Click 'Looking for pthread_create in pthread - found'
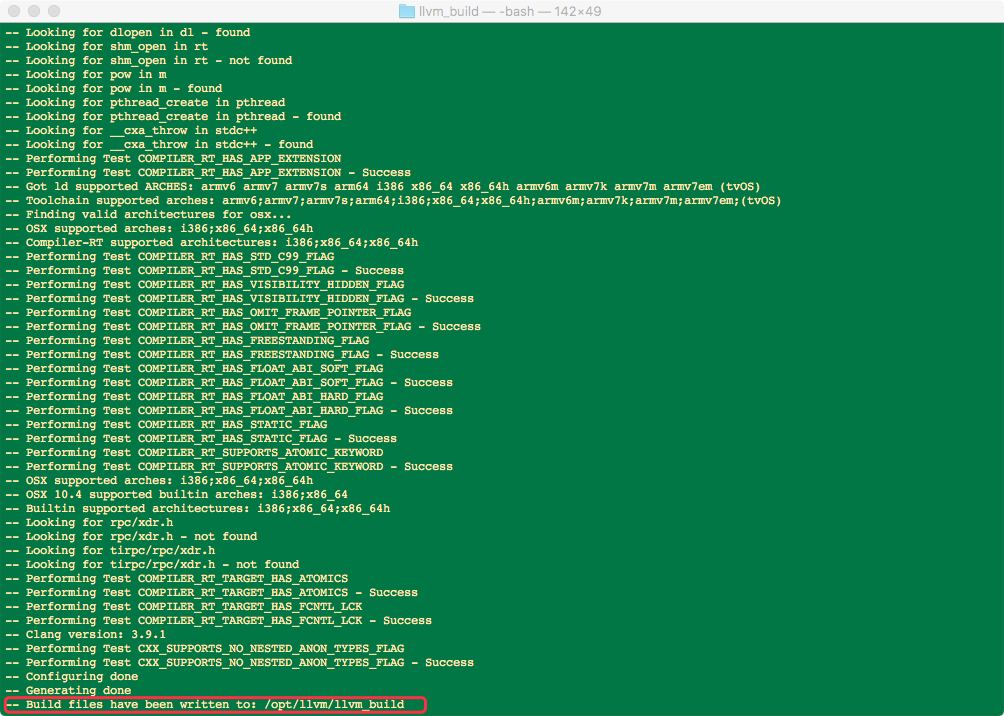Image resolution: width=1004 pixels, height=716 pixels. (174, 117)
